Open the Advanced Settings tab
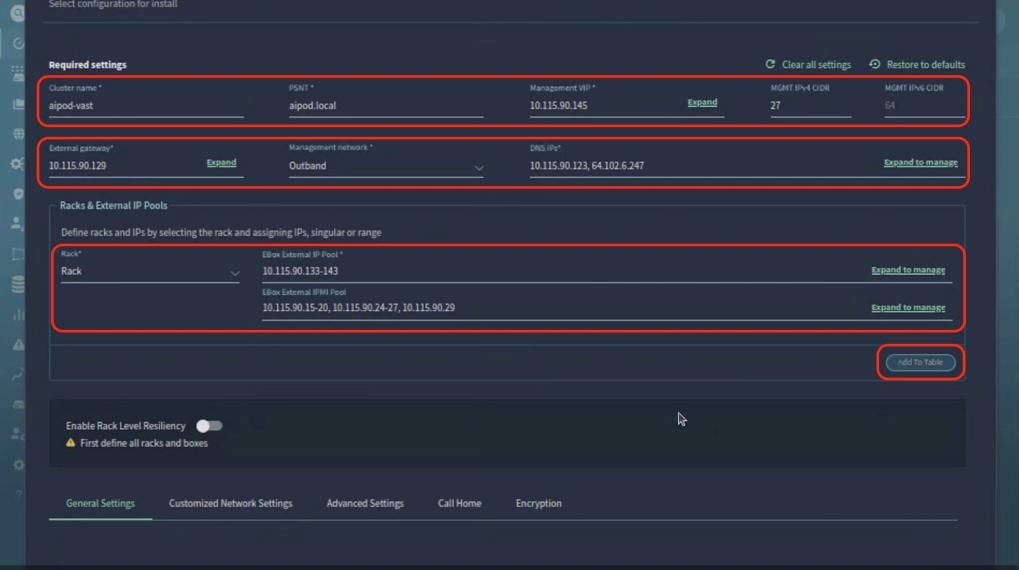This screenshot has width=1019, height=570. [365, 503]
